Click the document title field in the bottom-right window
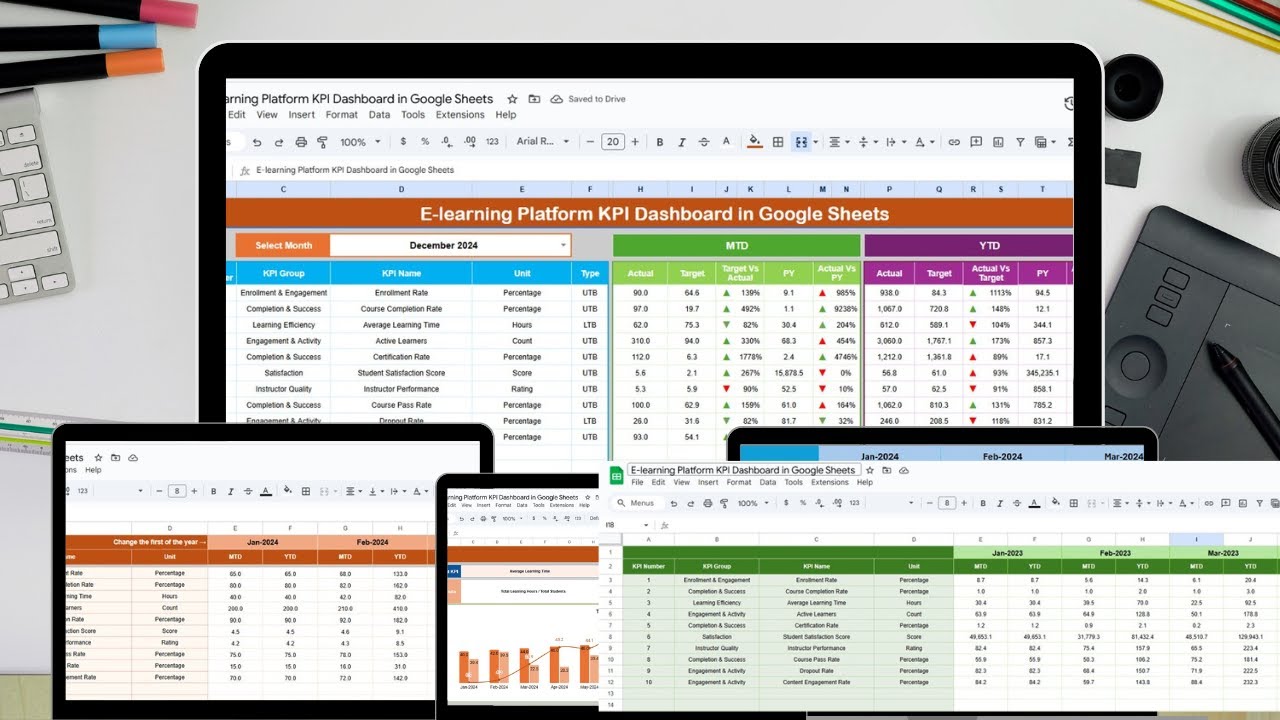The height and width of the screenshot is (720, 1280). click(743, 470)
